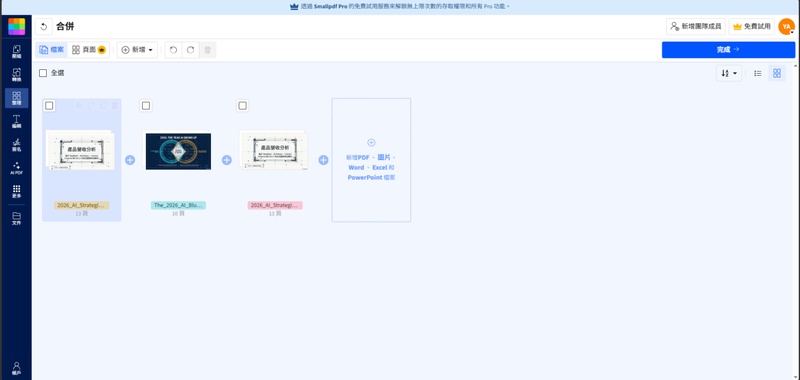Open the Edit (編輯) tool in sidebar
The height and width of the screenshot is (380, 800).
(16, 121)
